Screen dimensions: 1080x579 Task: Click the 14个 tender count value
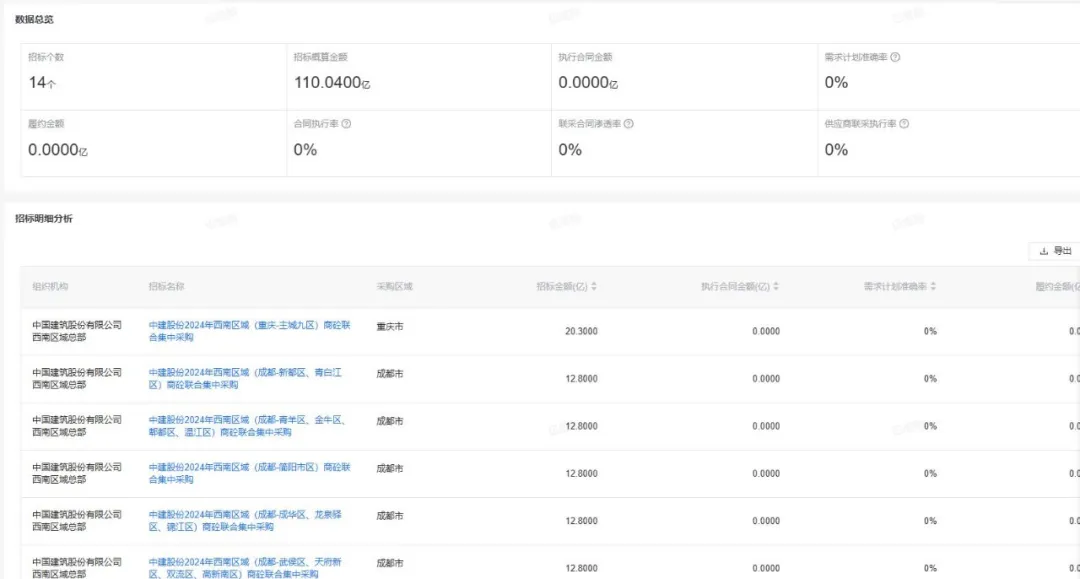pos(42,83)
